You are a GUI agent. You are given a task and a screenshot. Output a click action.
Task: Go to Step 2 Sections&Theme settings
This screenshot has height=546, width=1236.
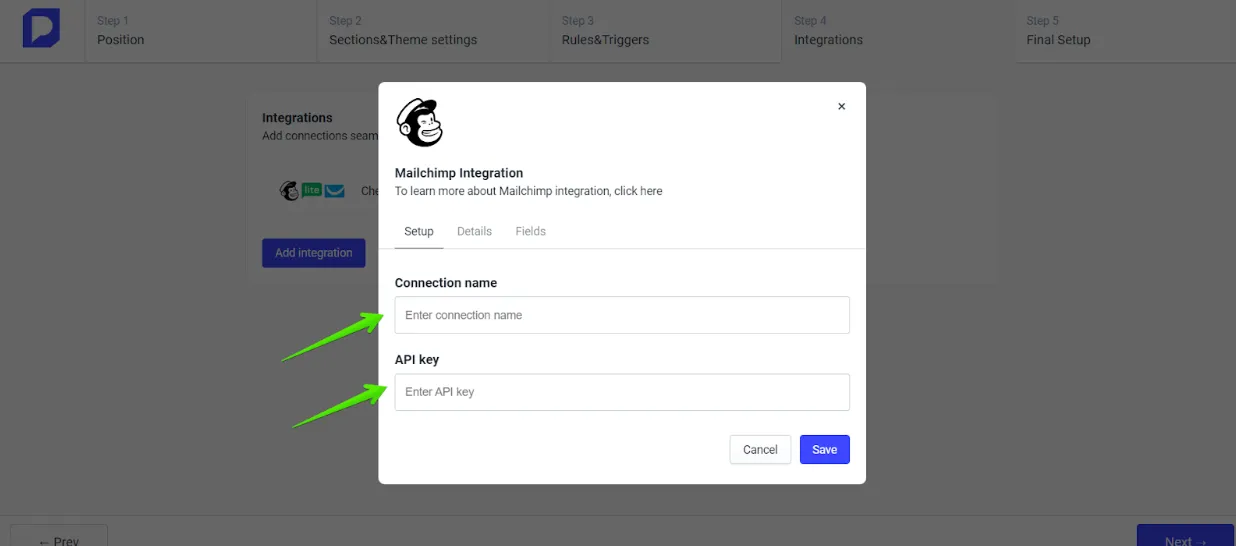(433, 31)
